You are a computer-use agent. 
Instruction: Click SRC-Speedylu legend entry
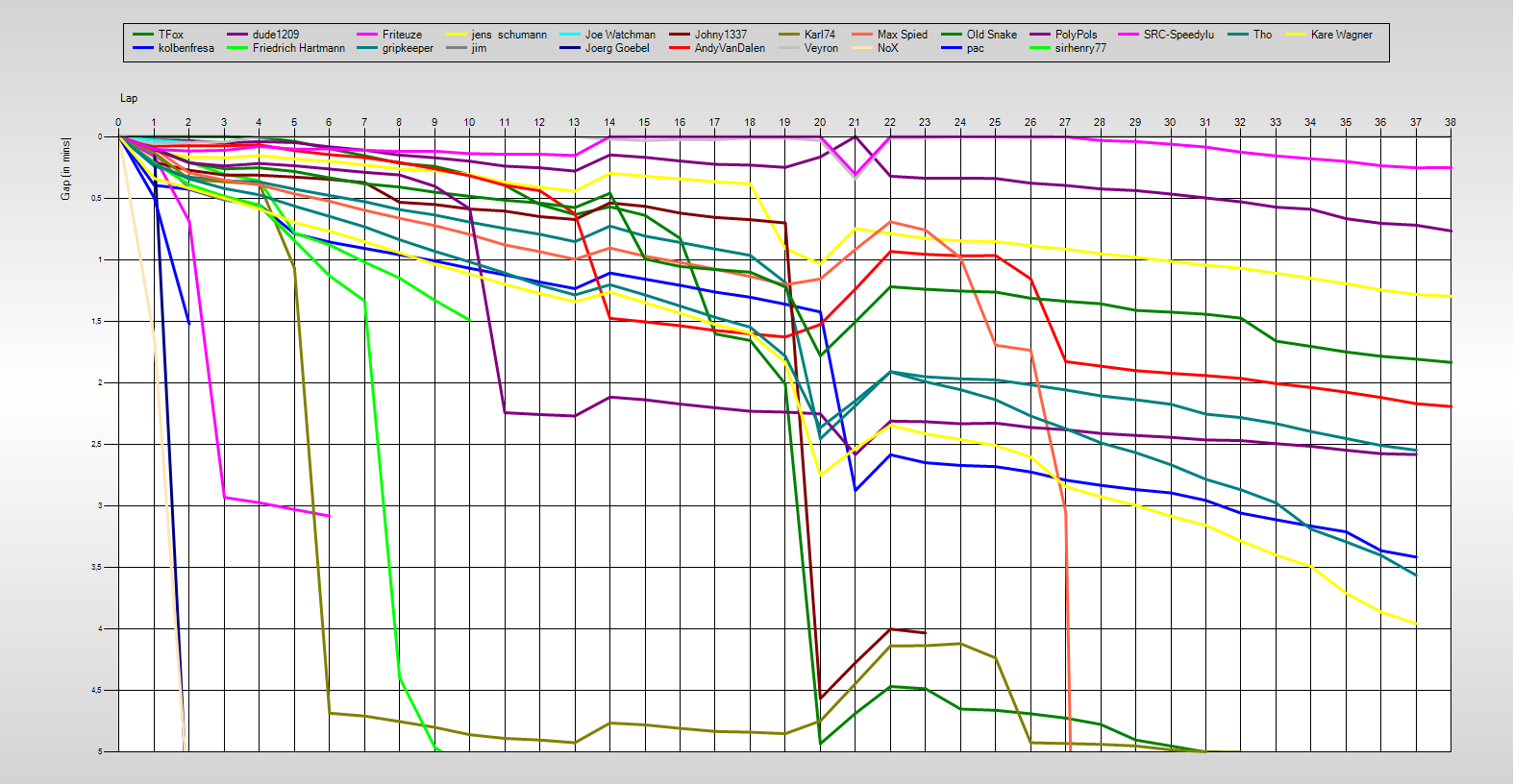(x=1178, y=35)
